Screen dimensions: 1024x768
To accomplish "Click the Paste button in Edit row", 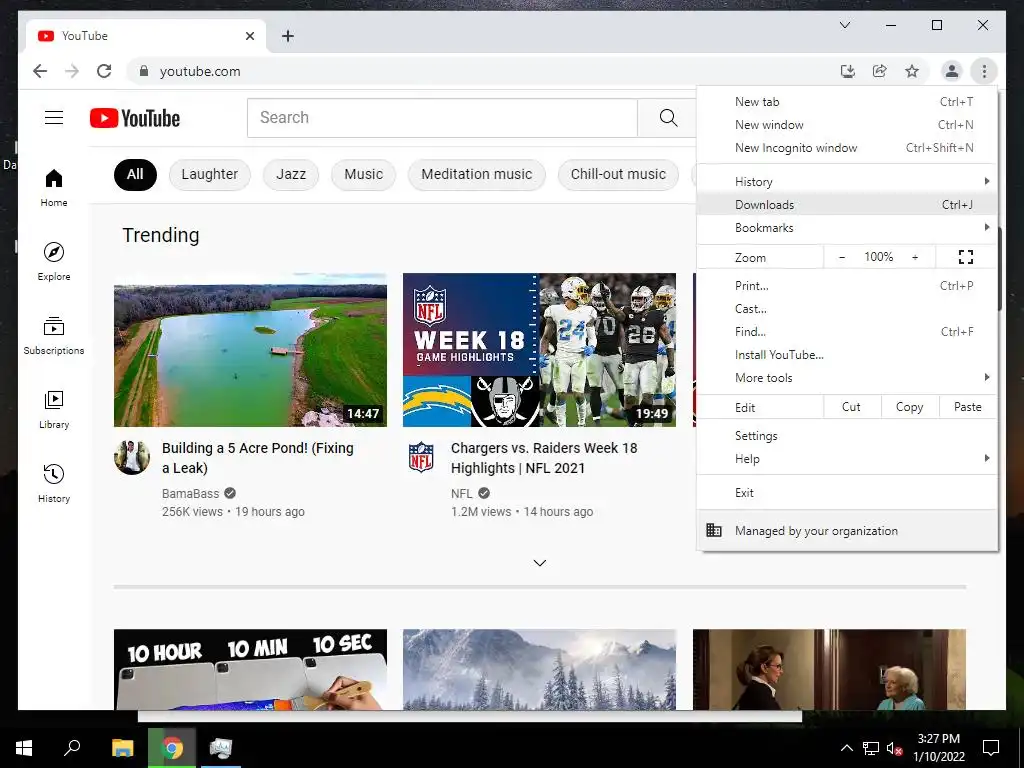I will [967, 407].
